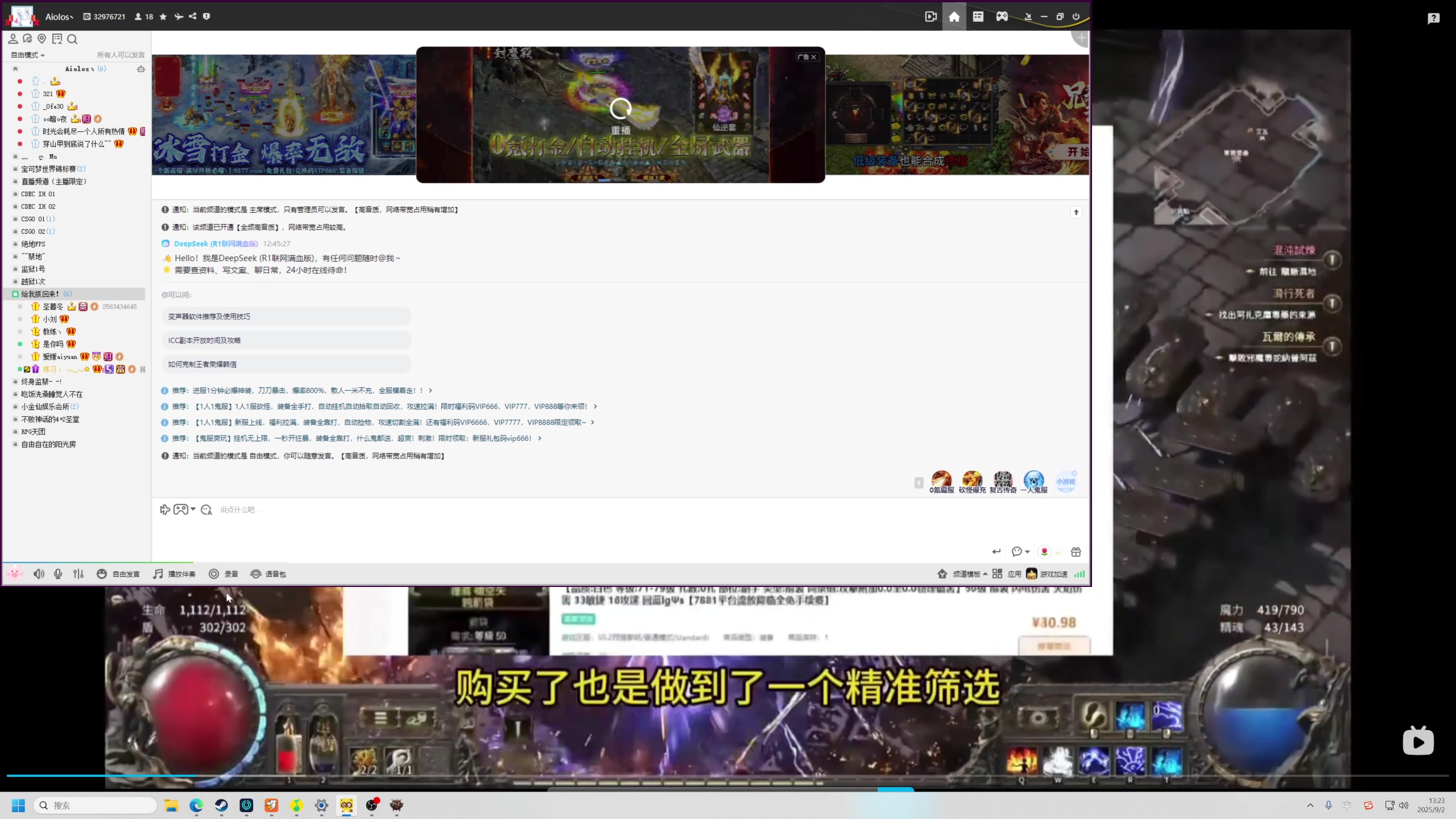Click the scroll-to-top arrow in chat
Viewport: 1456px width, 819px height.
1076,212
